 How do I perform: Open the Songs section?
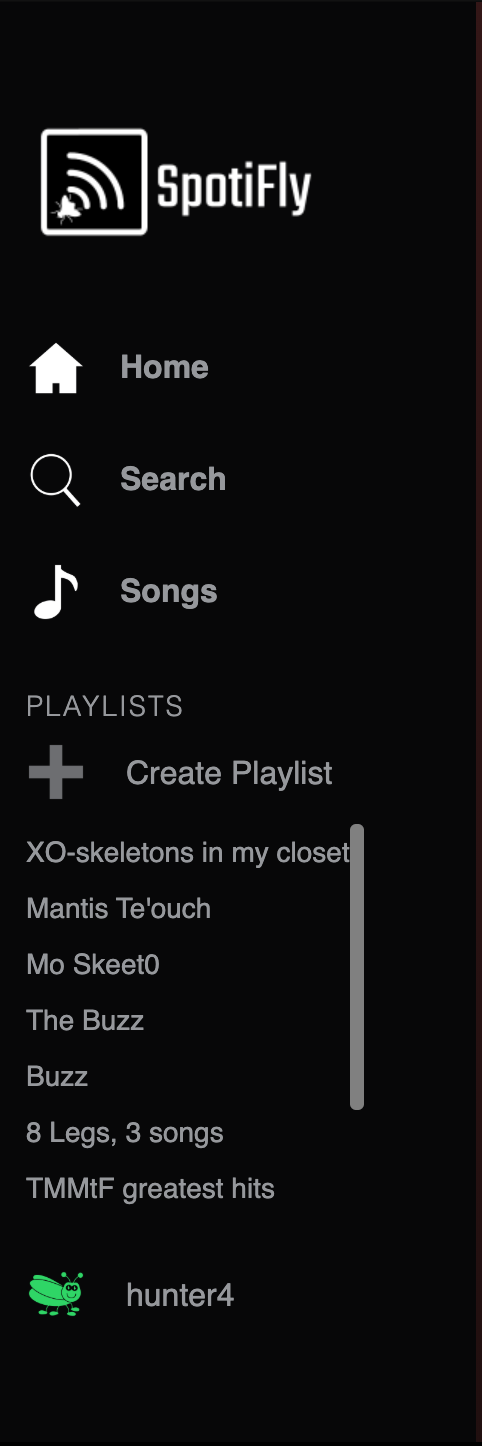pos(169,591)
